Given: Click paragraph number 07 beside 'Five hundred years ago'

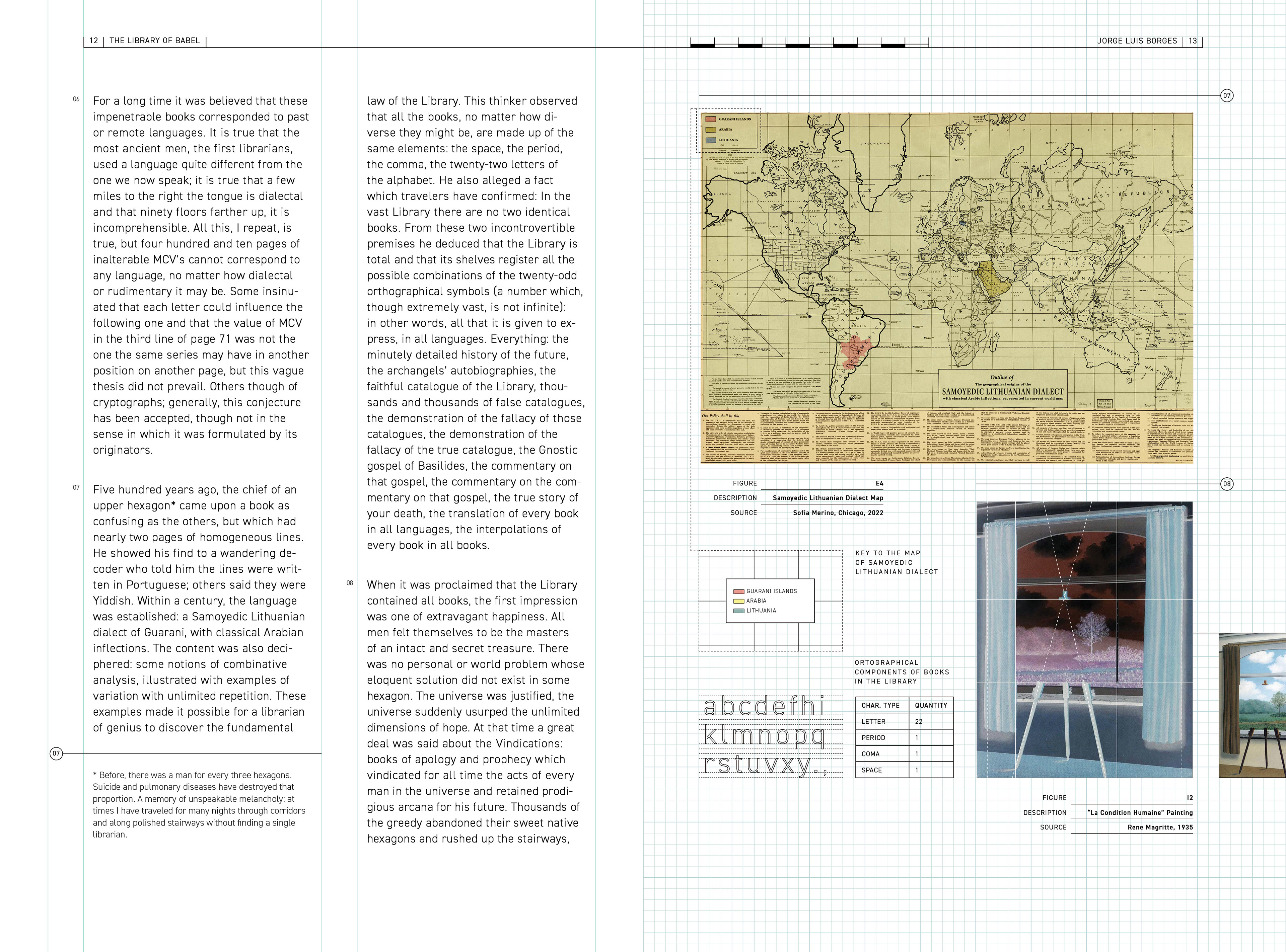Looking at the screenshot, I should [76, 487].
